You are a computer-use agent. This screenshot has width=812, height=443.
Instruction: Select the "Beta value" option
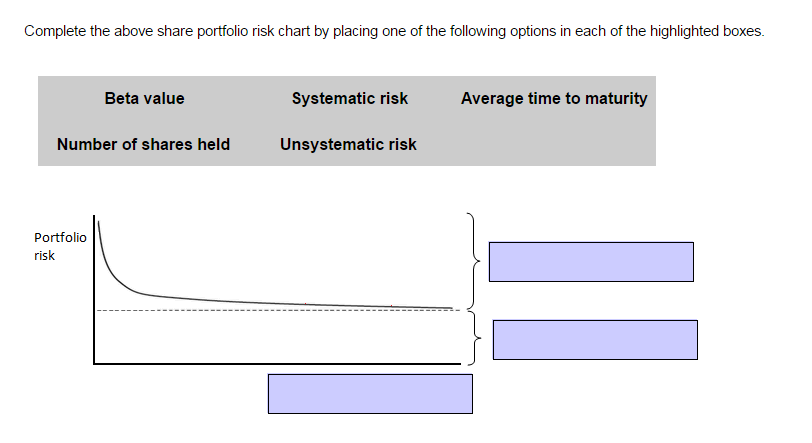click(144, 98)
